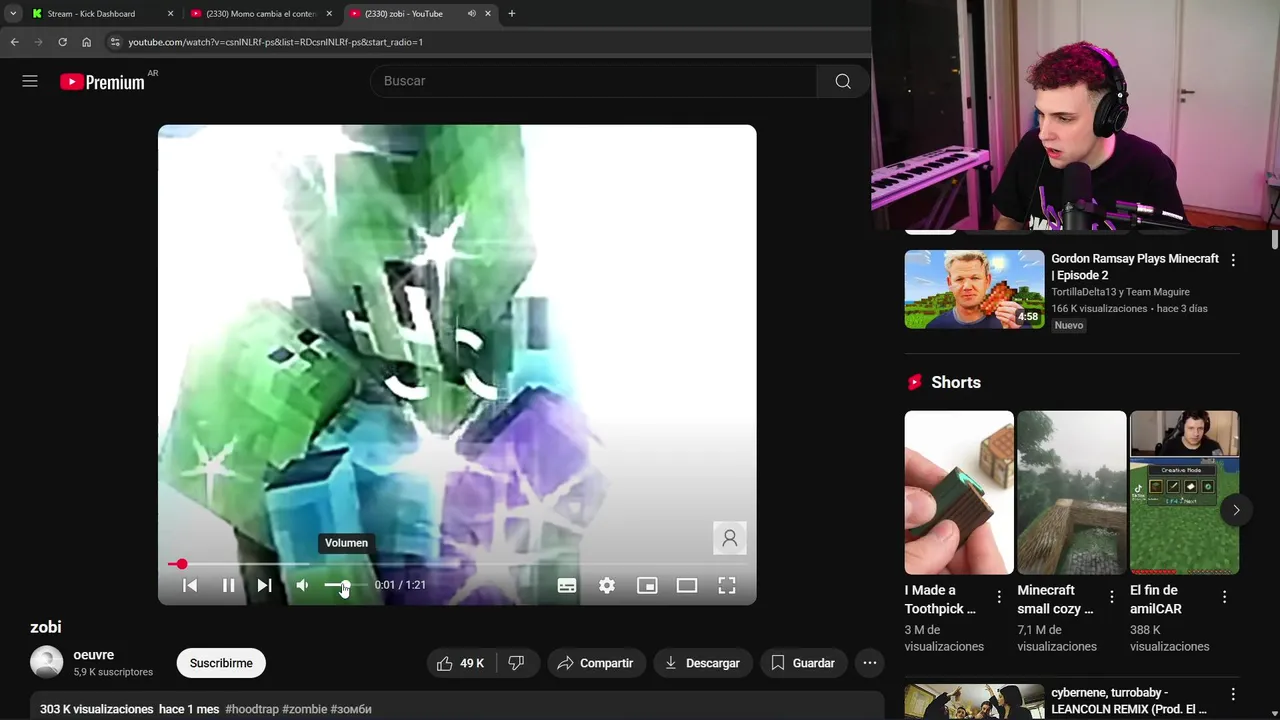
Task: Open Gordon Ramsay Plays Minecraft title
Action: click(1135, 267)
